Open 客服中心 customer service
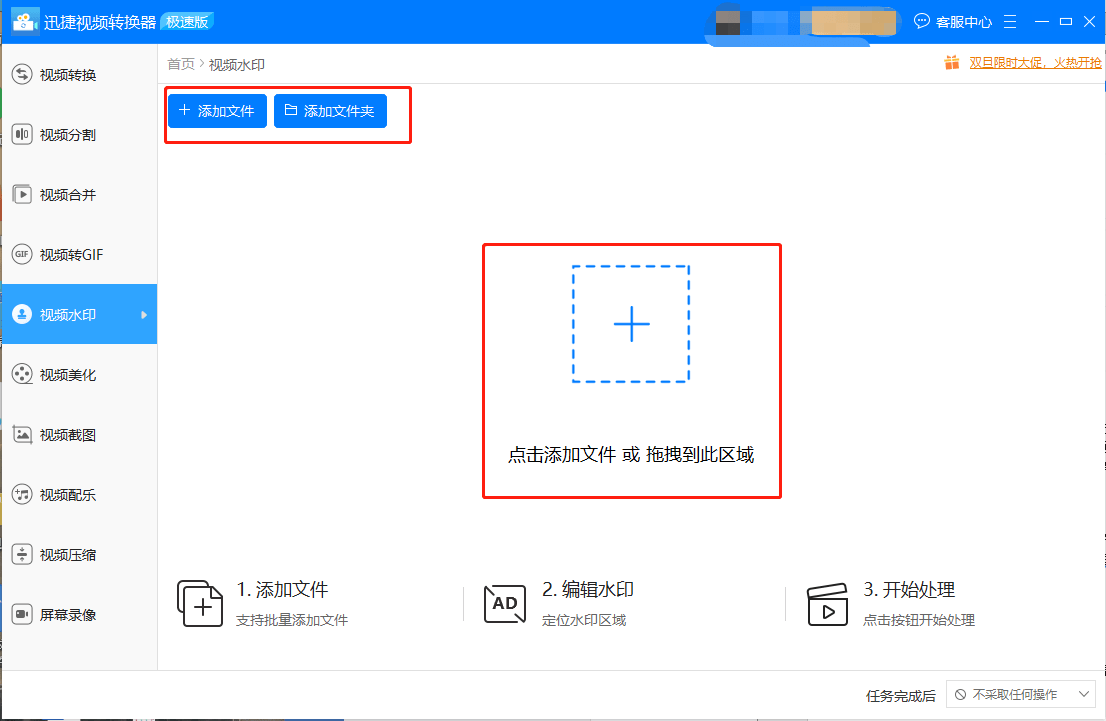Viewport: 1106px width, 721px height. (x=953, y=21)
